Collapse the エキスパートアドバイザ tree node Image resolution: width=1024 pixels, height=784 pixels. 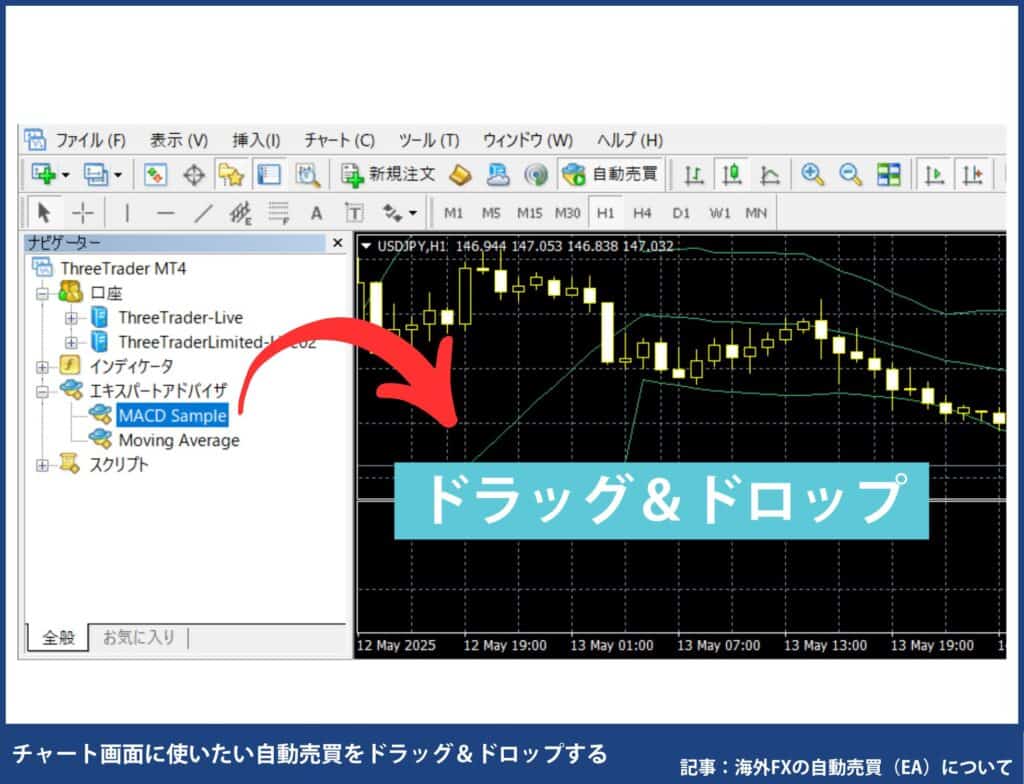(43, 391)
